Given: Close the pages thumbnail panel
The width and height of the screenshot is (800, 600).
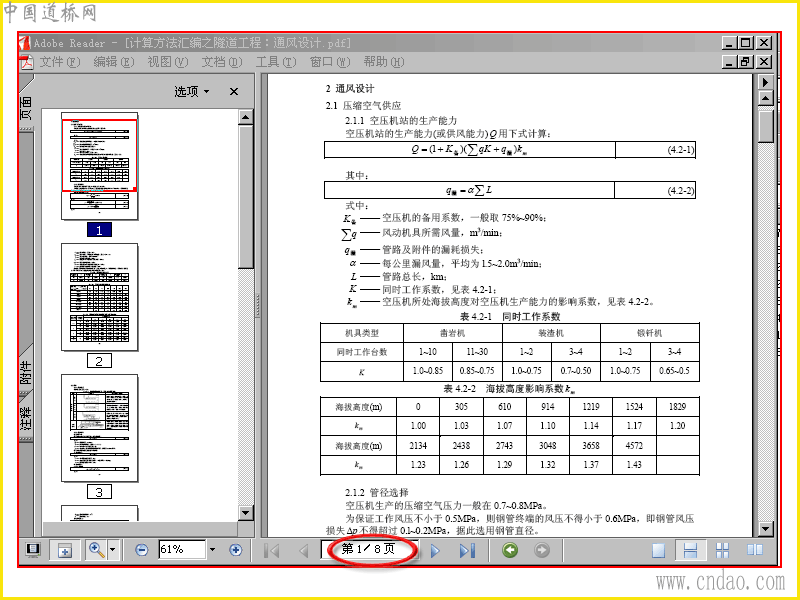Looking at the screenshot, I should 234,91.
